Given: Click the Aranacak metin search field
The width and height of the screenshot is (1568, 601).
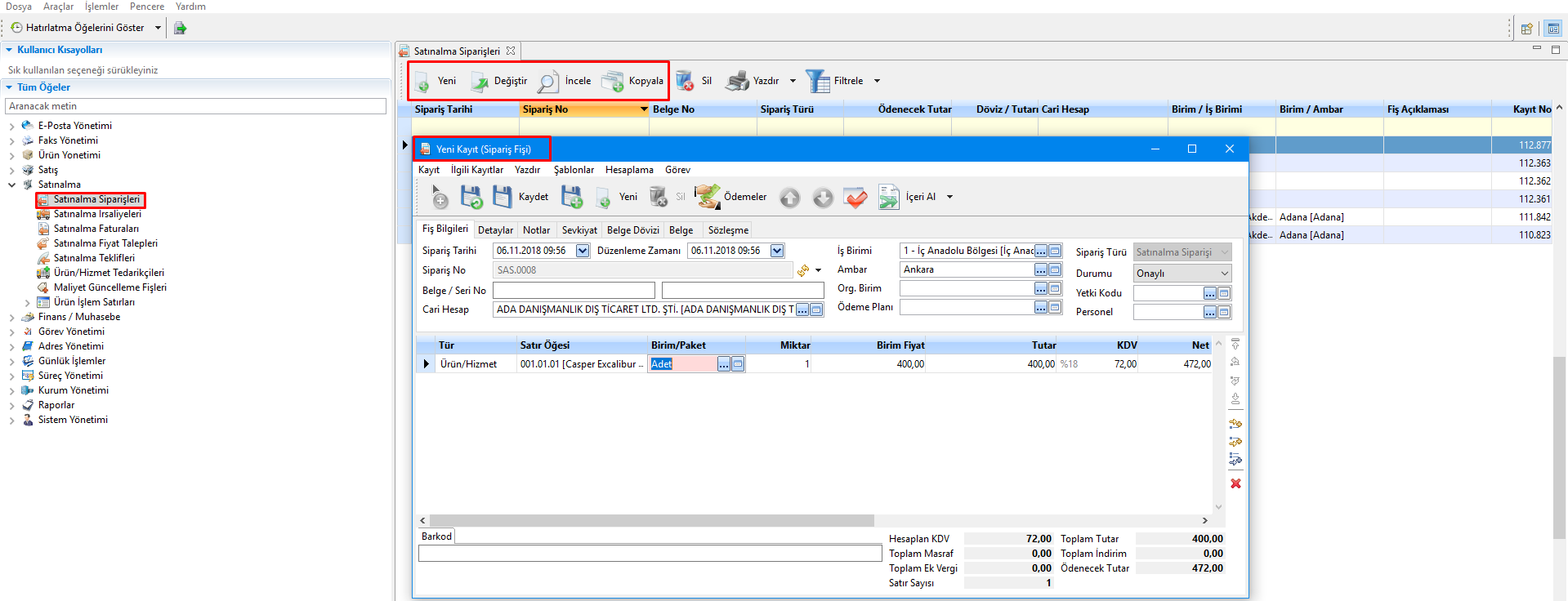Looking at the screenshot, I should [x=196, y=106].
